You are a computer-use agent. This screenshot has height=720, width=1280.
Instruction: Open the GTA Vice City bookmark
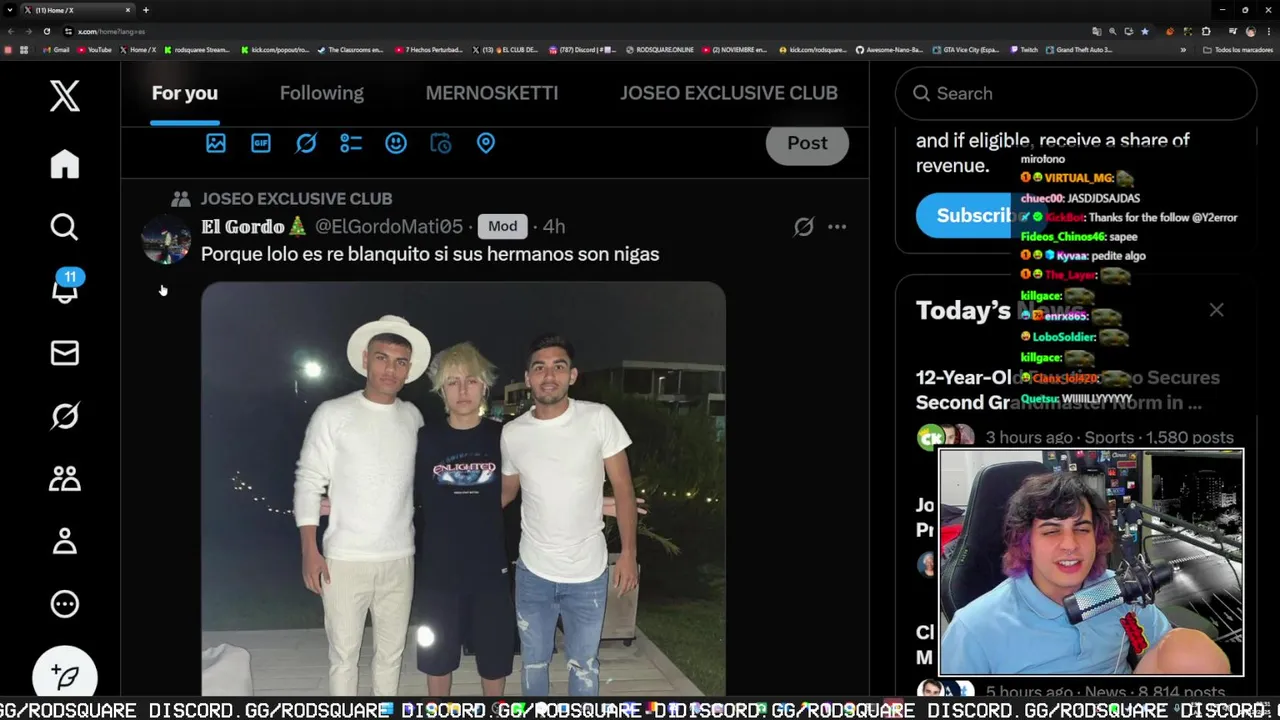(x=965, y=50)
